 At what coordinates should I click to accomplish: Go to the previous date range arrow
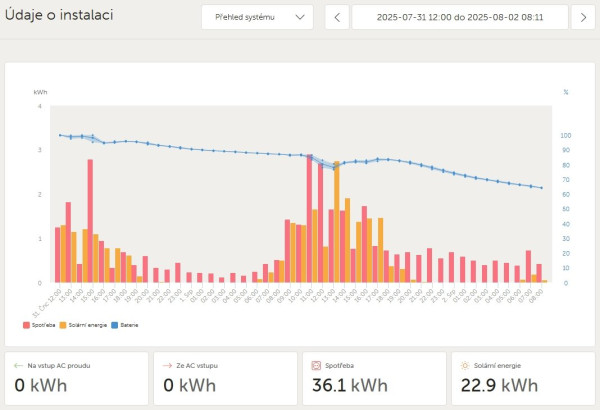point(337,17)
